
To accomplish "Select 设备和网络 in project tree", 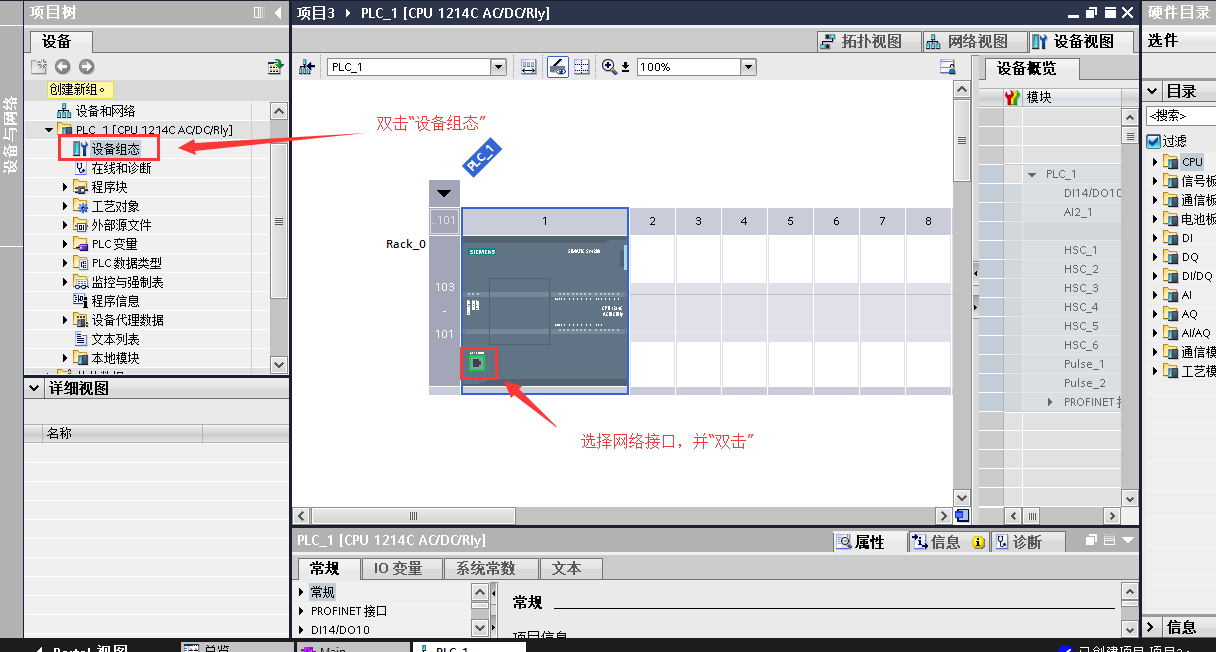I will click(105, 111).
